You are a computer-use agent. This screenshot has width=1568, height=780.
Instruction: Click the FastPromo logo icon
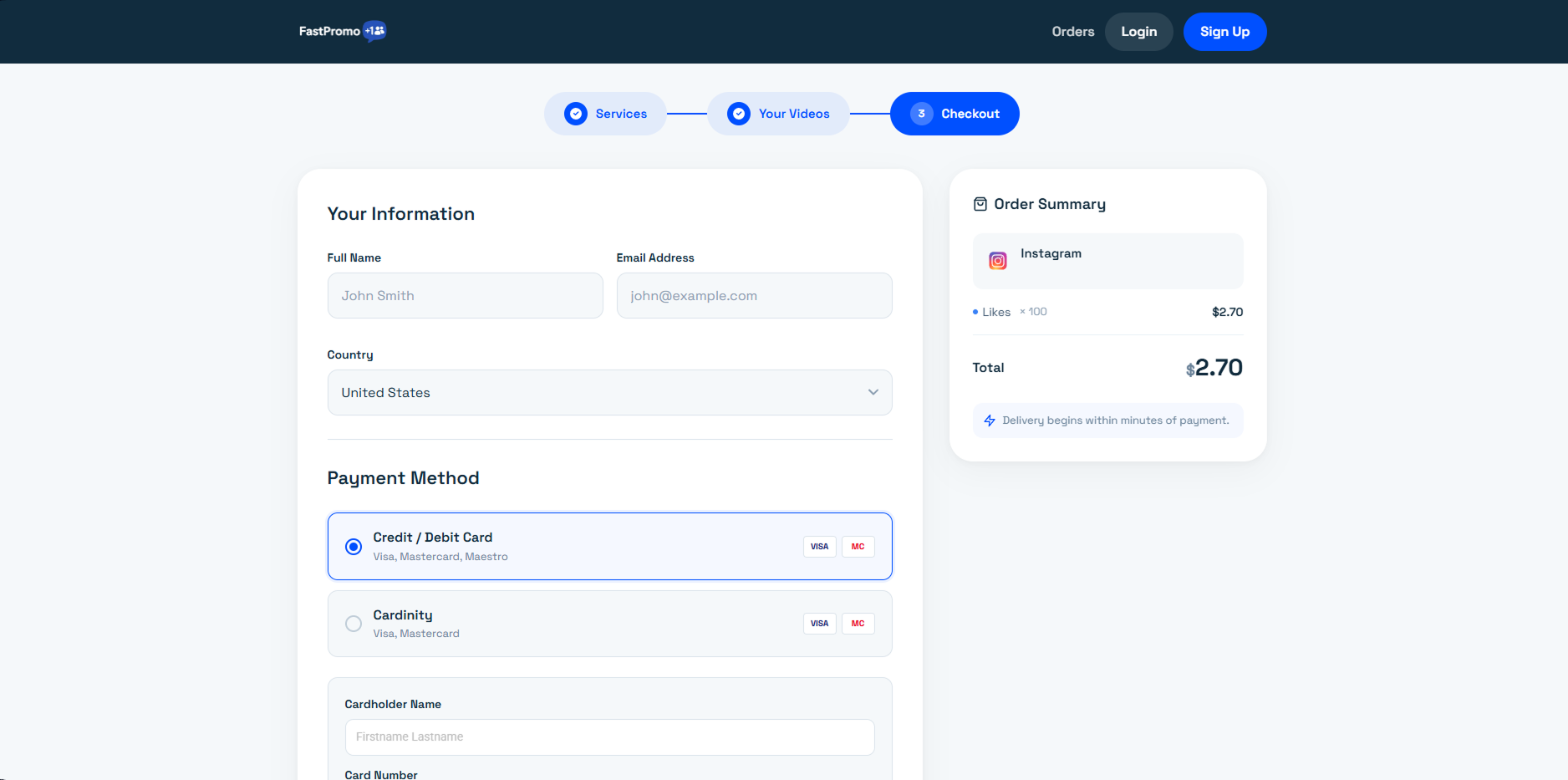click(x=375, y=31)
